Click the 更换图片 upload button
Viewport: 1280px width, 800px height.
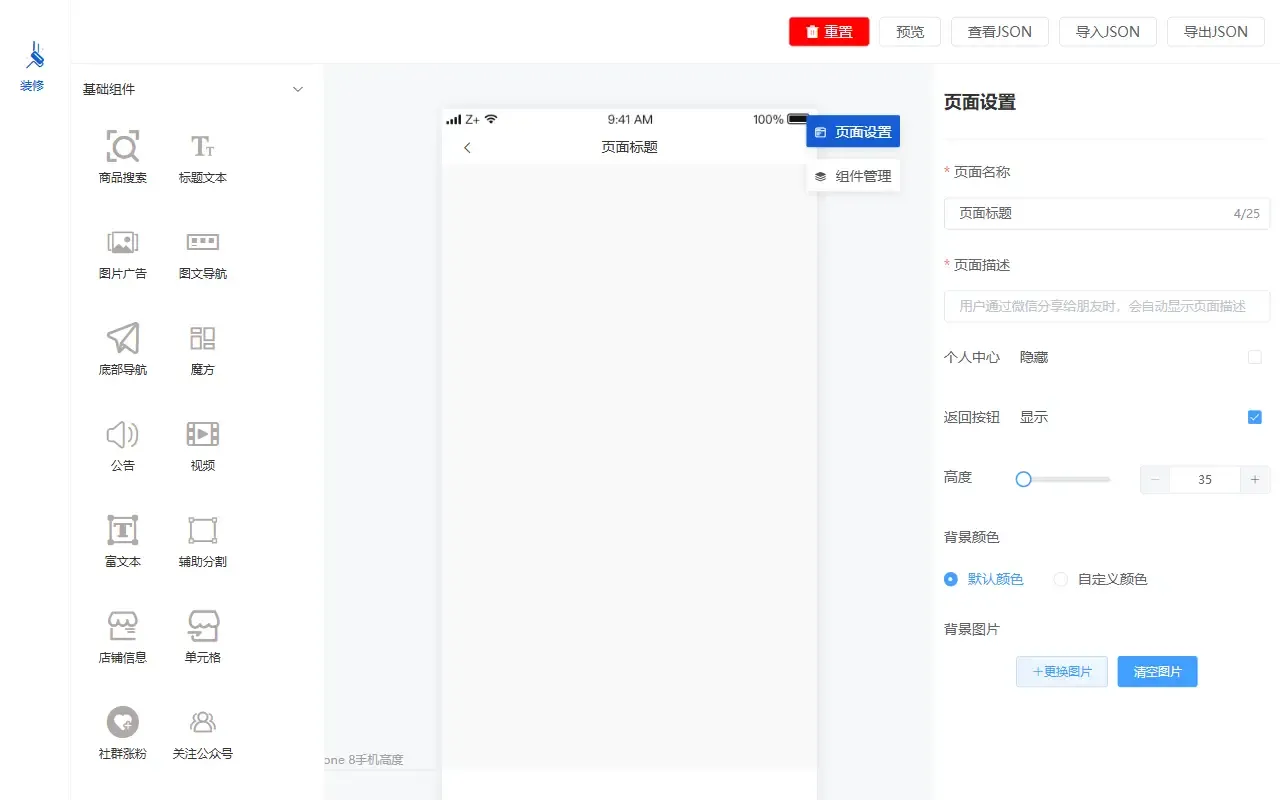(x=1062, y=672)
